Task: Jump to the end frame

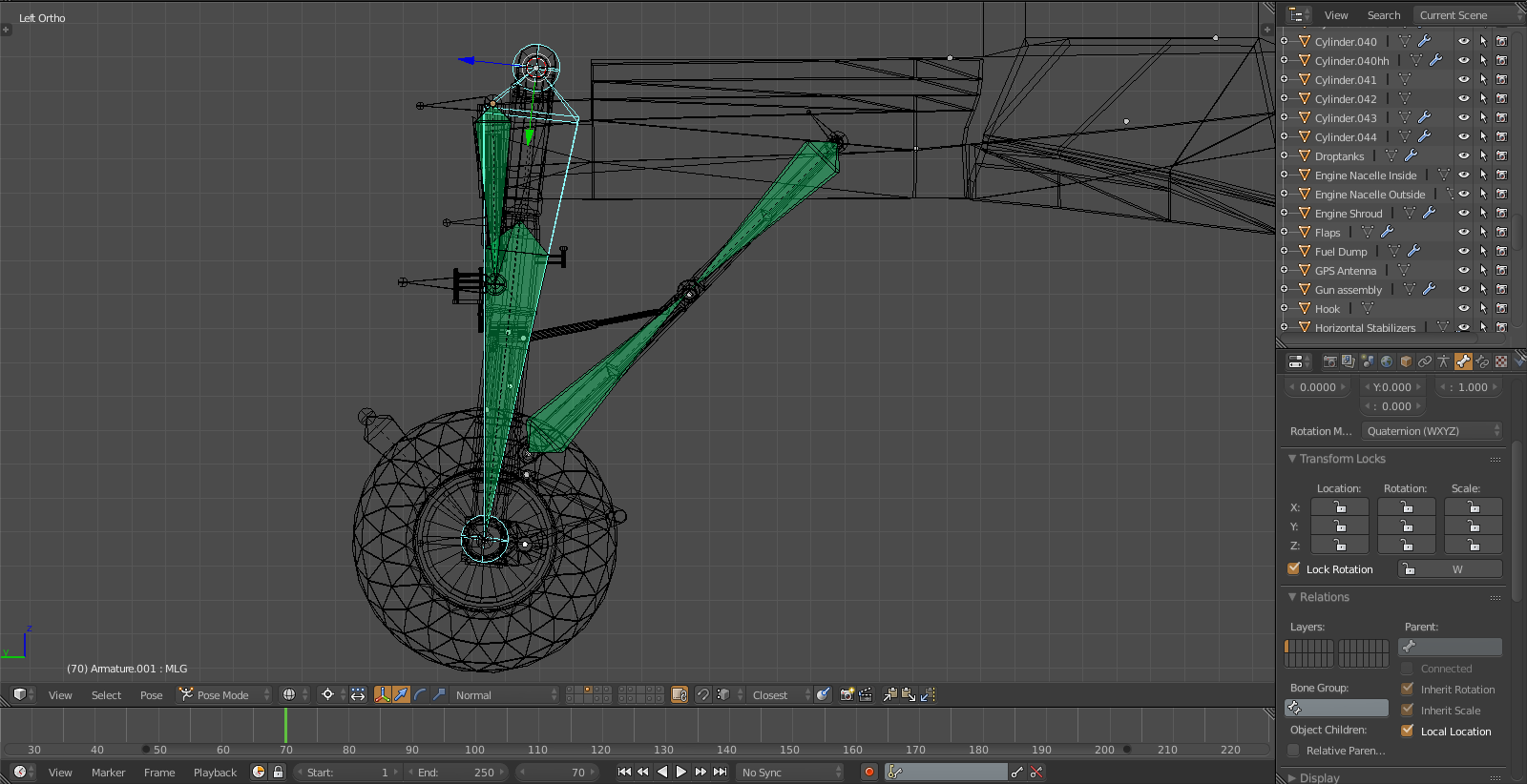Action: pyautogui.click(x=721, y=772)
